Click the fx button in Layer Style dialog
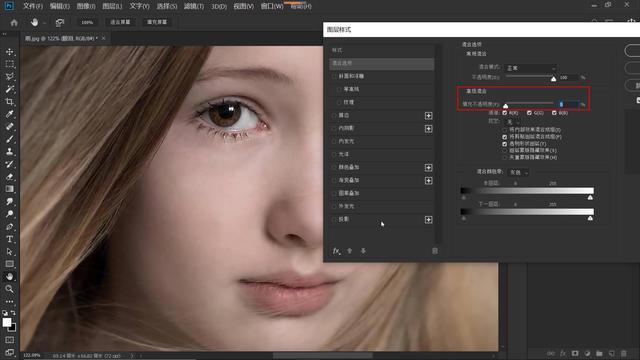The image size is (640, 360). (x=336, y=251)
